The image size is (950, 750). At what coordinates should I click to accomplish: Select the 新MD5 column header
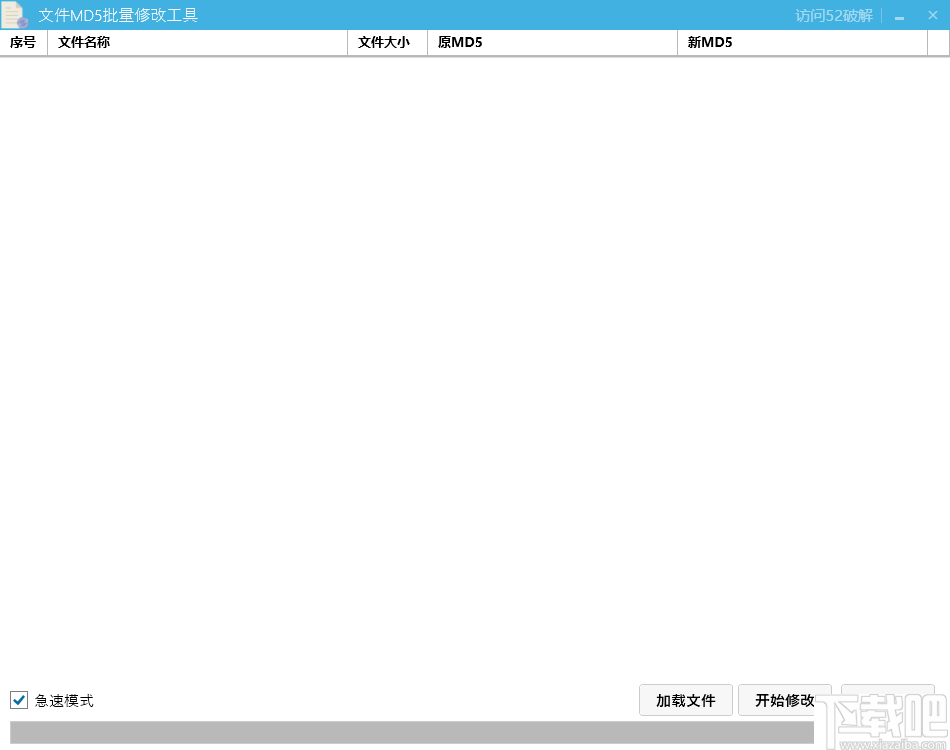point(711,42)
